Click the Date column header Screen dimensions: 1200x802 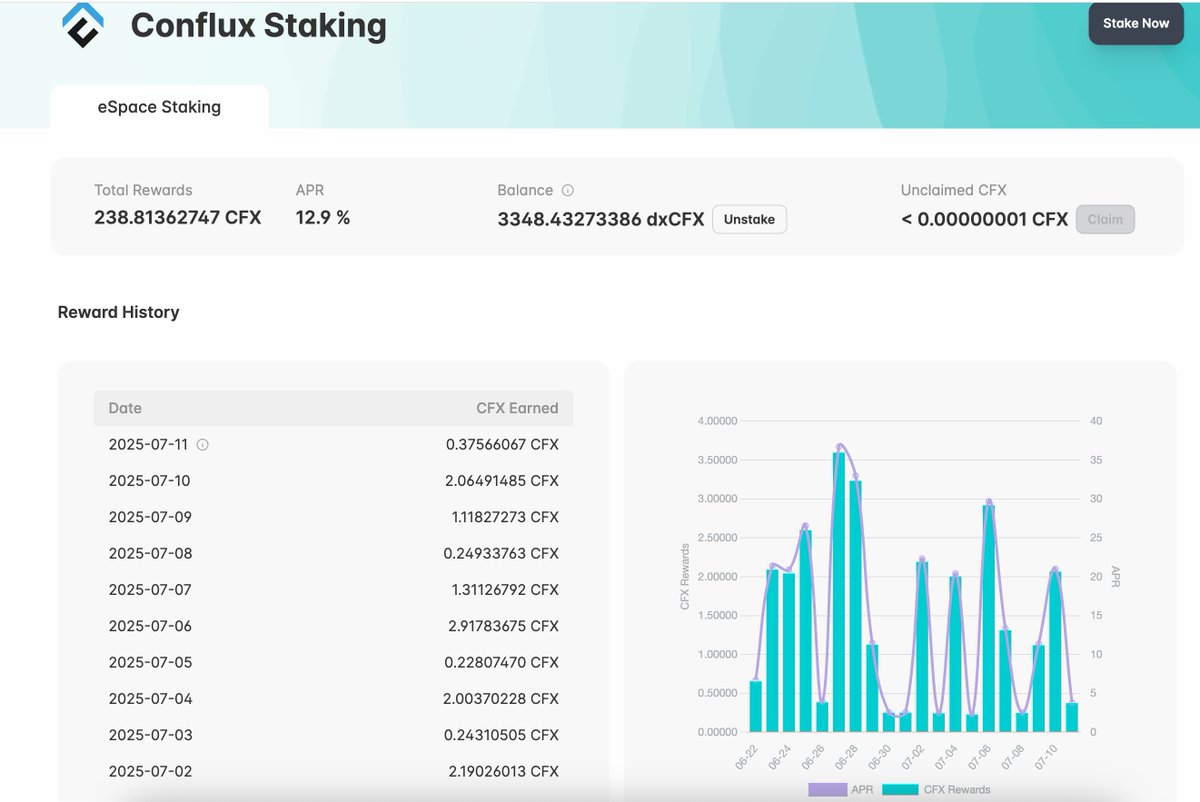(x=125, y=408)
